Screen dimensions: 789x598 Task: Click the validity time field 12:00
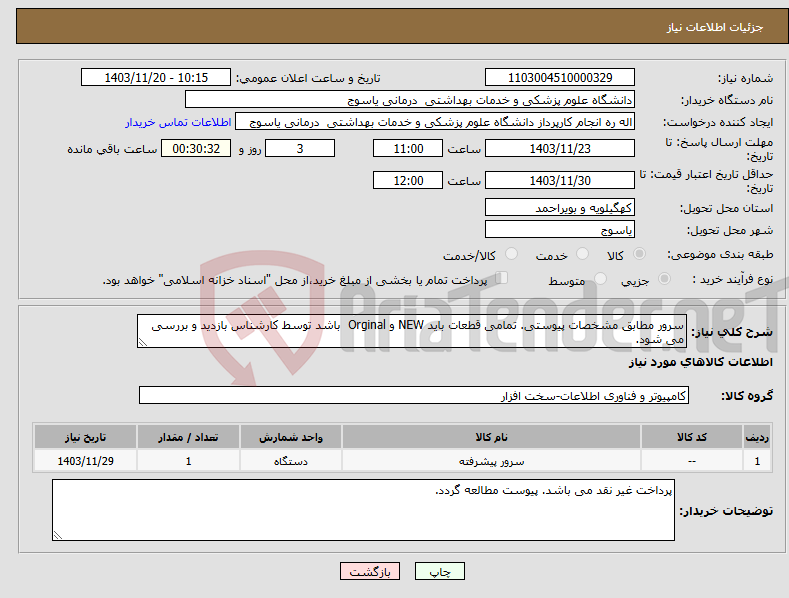(x=408, y=180)
